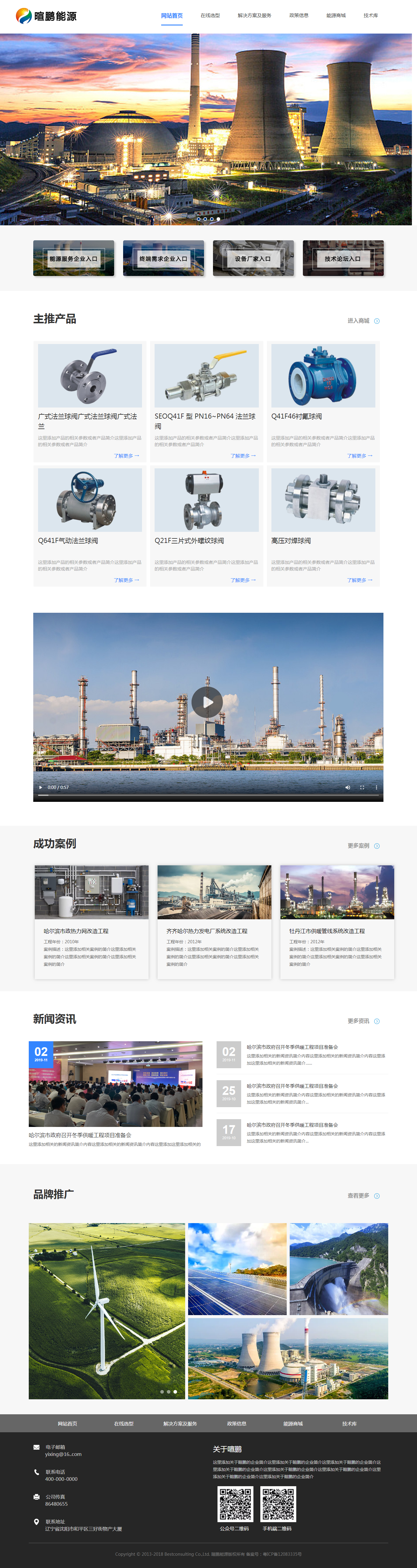Click circle arrow icon beside 更多资讯
This screenshot has width=417, height=1568.
377,1021
